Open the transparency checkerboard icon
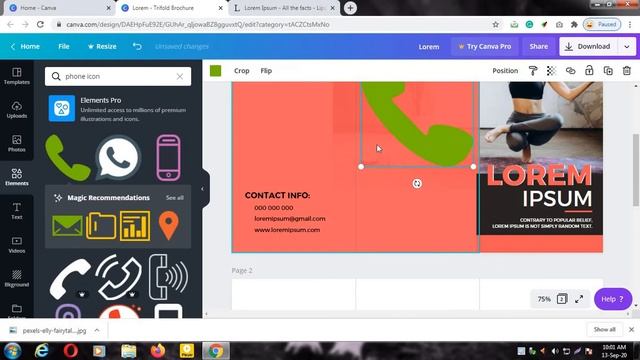Image resolution: width=640 pixels, height=360 pixels. pyautogui.click(x=551, y=71)
